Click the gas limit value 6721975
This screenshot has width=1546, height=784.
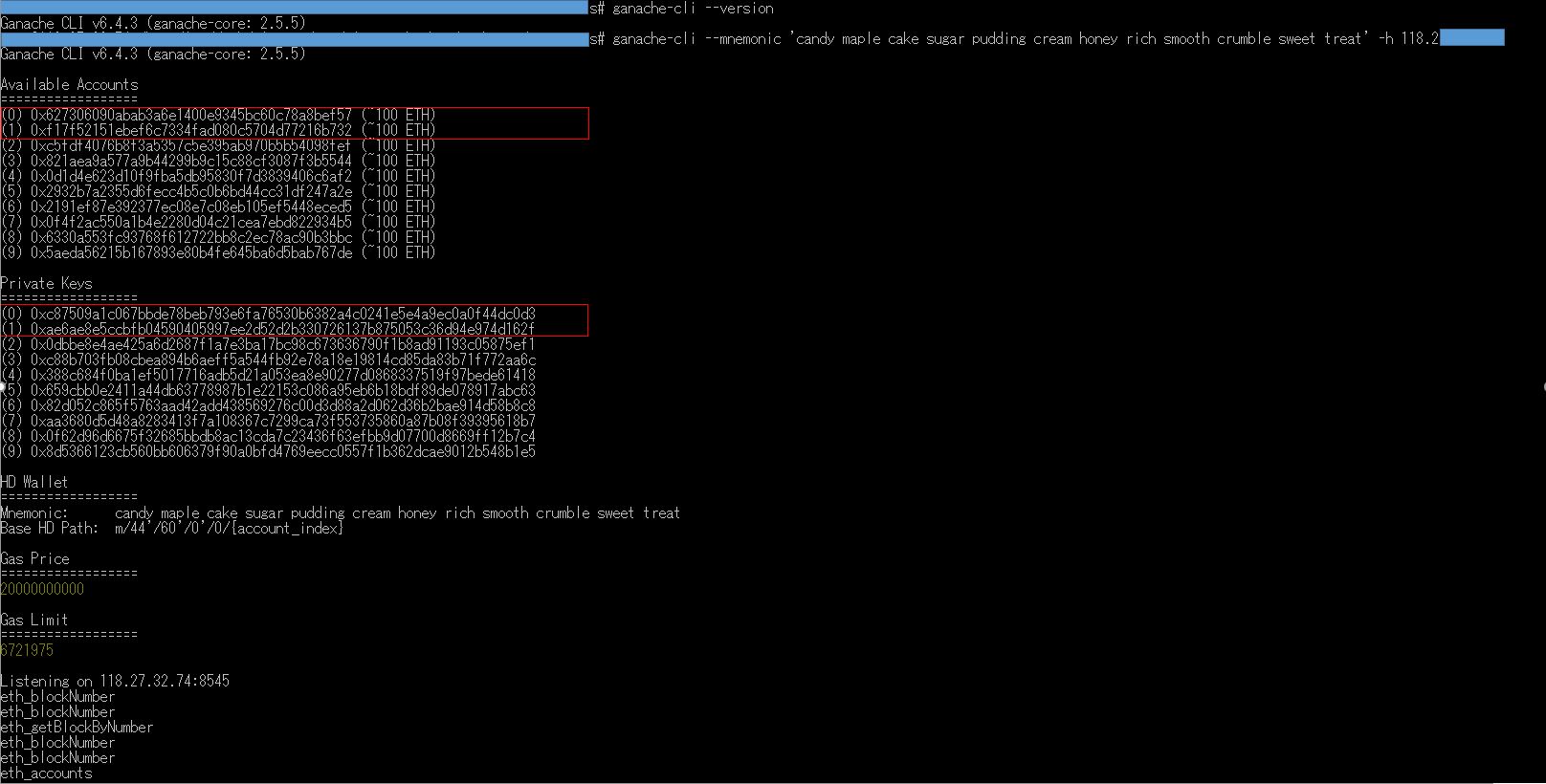pos(27,651)
